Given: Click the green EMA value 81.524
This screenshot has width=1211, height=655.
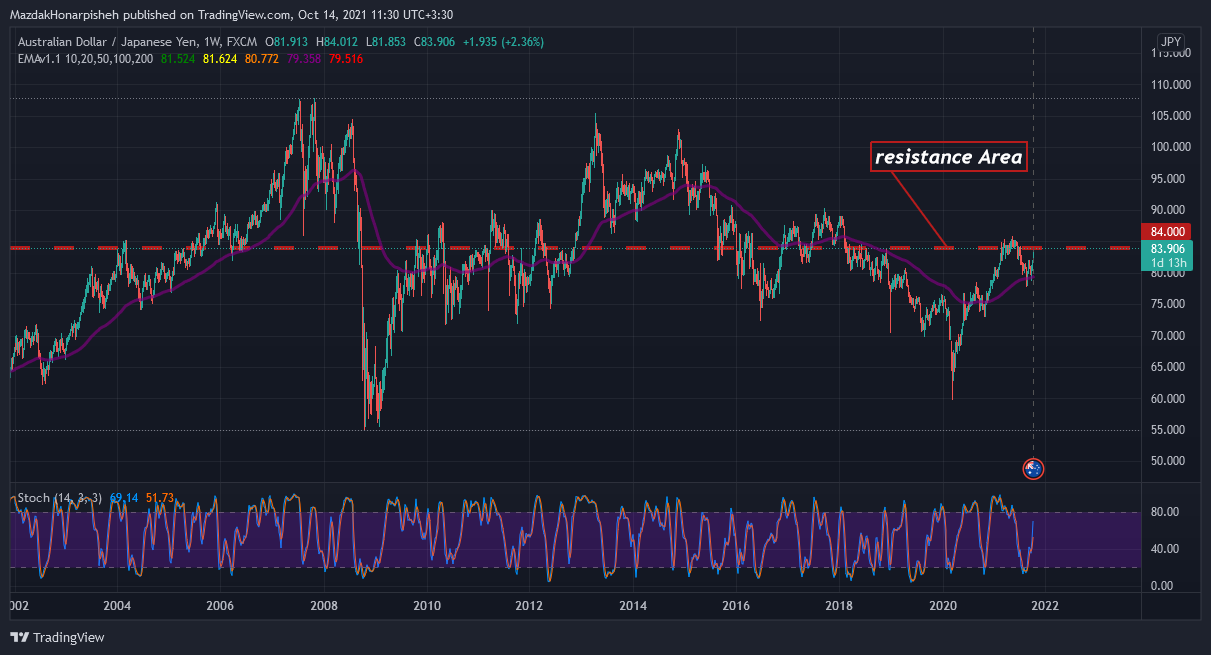Looking at the screenshot, I should [x=178, y=59].
